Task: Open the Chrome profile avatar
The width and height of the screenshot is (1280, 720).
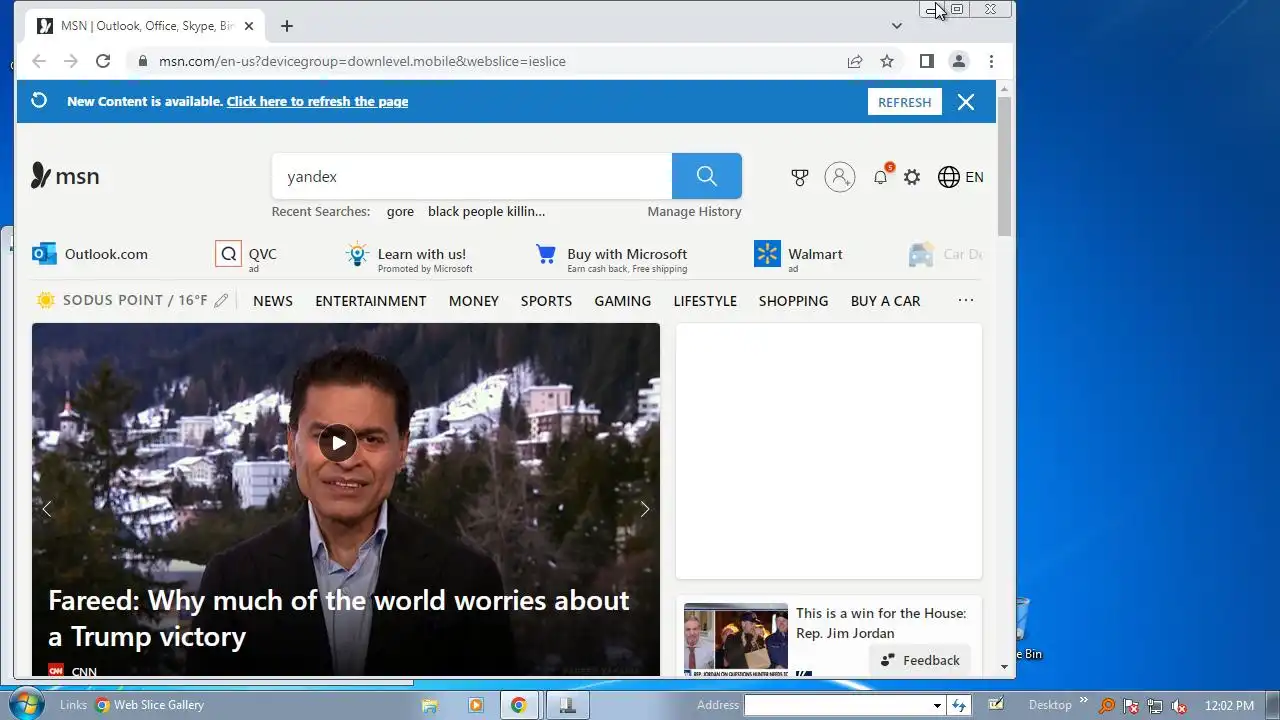Action: [958, 61]
